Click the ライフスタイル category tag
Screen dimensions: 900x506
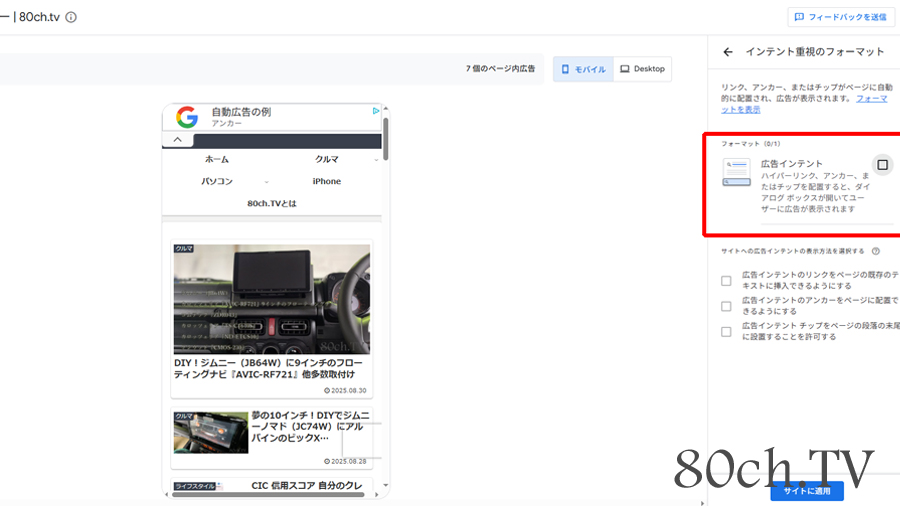click(x=195, y=486)
